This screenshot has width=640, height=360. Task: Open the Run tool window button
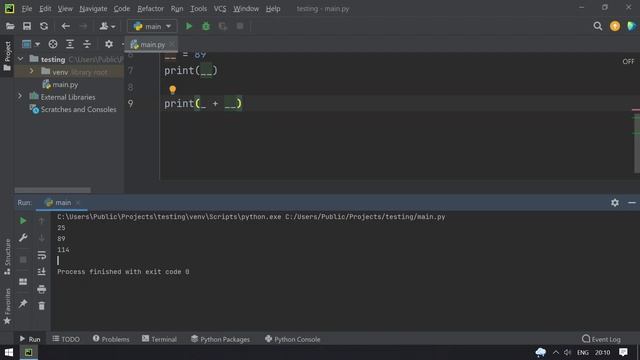30,339
